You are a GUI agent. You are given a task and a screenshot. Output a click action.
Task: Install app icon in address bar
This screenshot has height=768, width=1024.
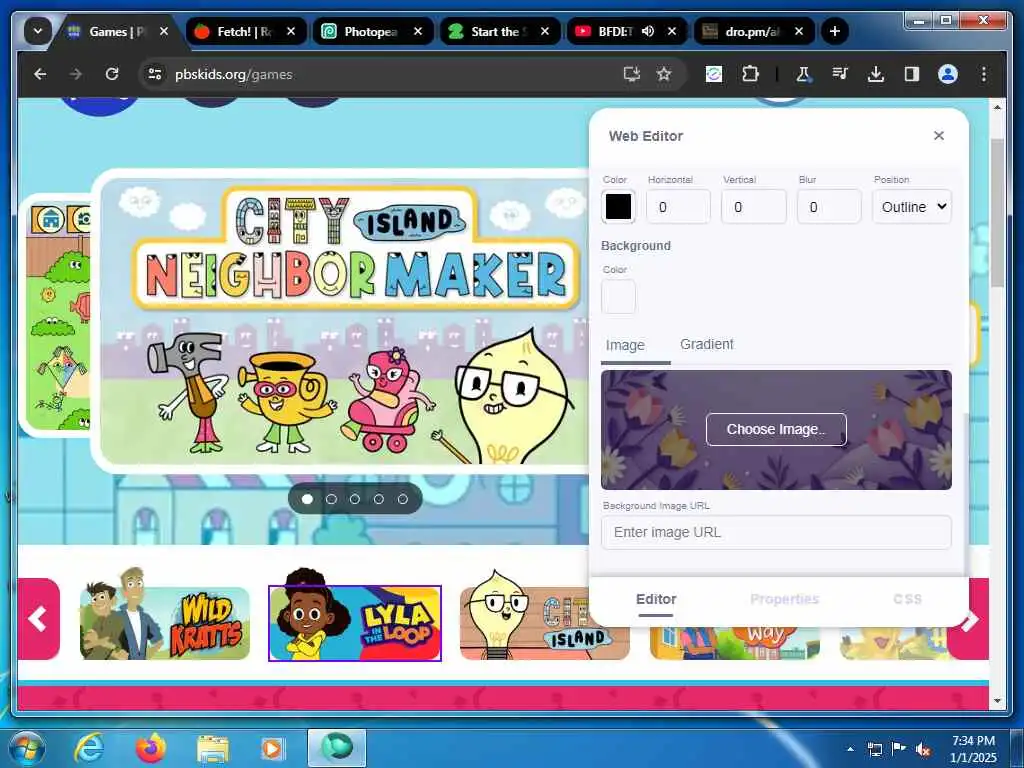click(631, 74)
